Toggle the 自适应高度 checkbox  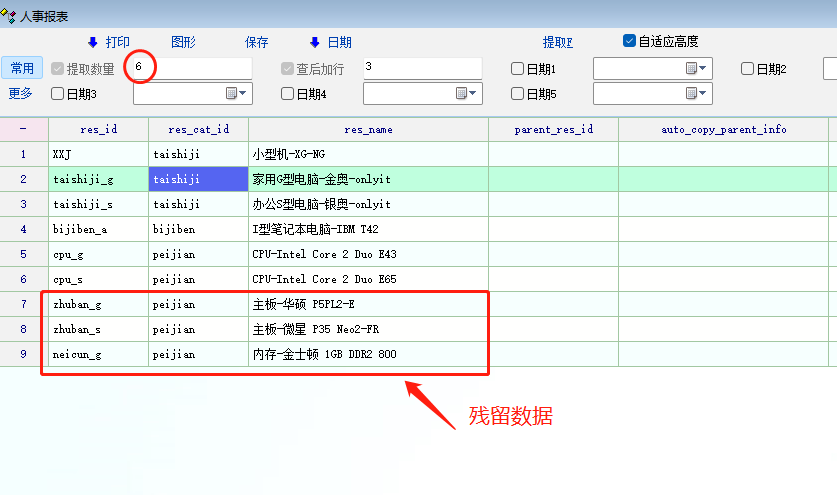(x=629, y=41)
